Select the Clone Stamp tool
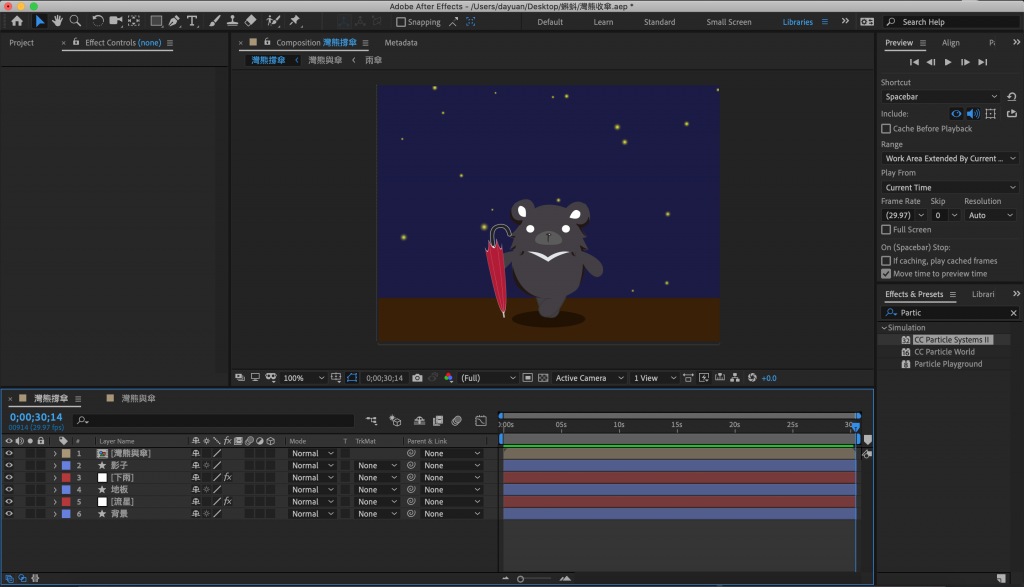Viewport: 1024px width, 587px height. pos(232,22)
